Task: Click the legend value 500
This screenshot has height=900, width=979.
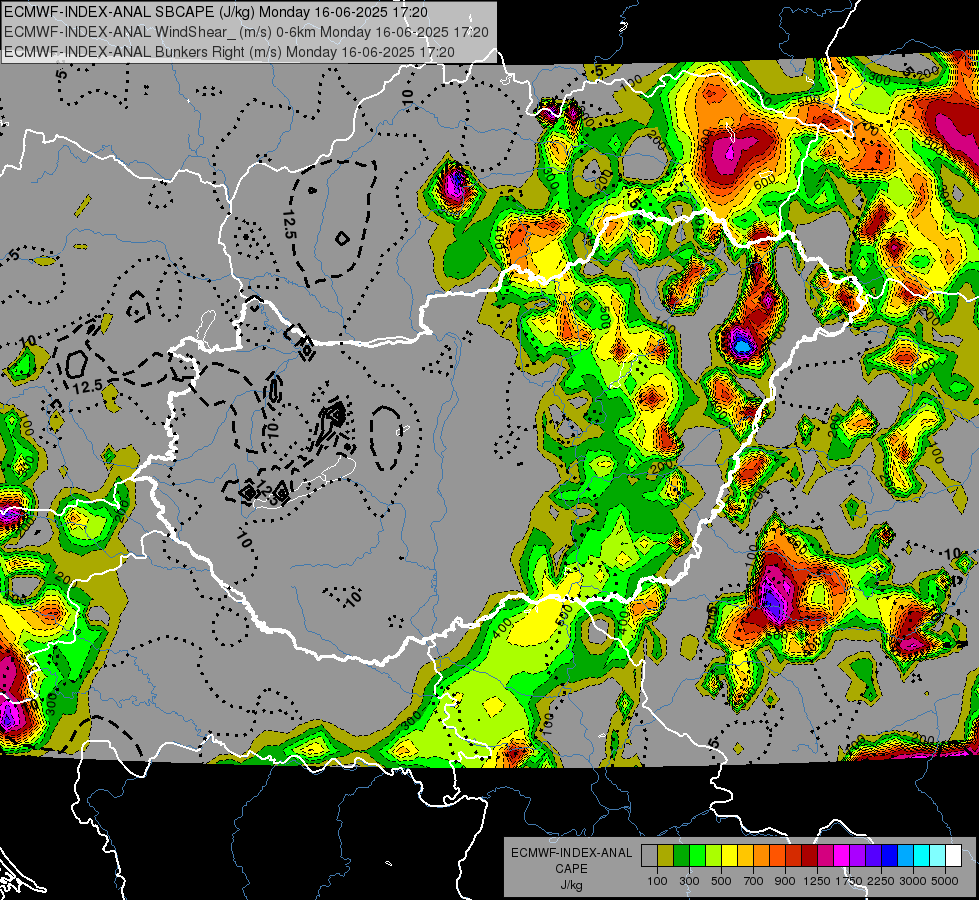Action: [721, 881]
